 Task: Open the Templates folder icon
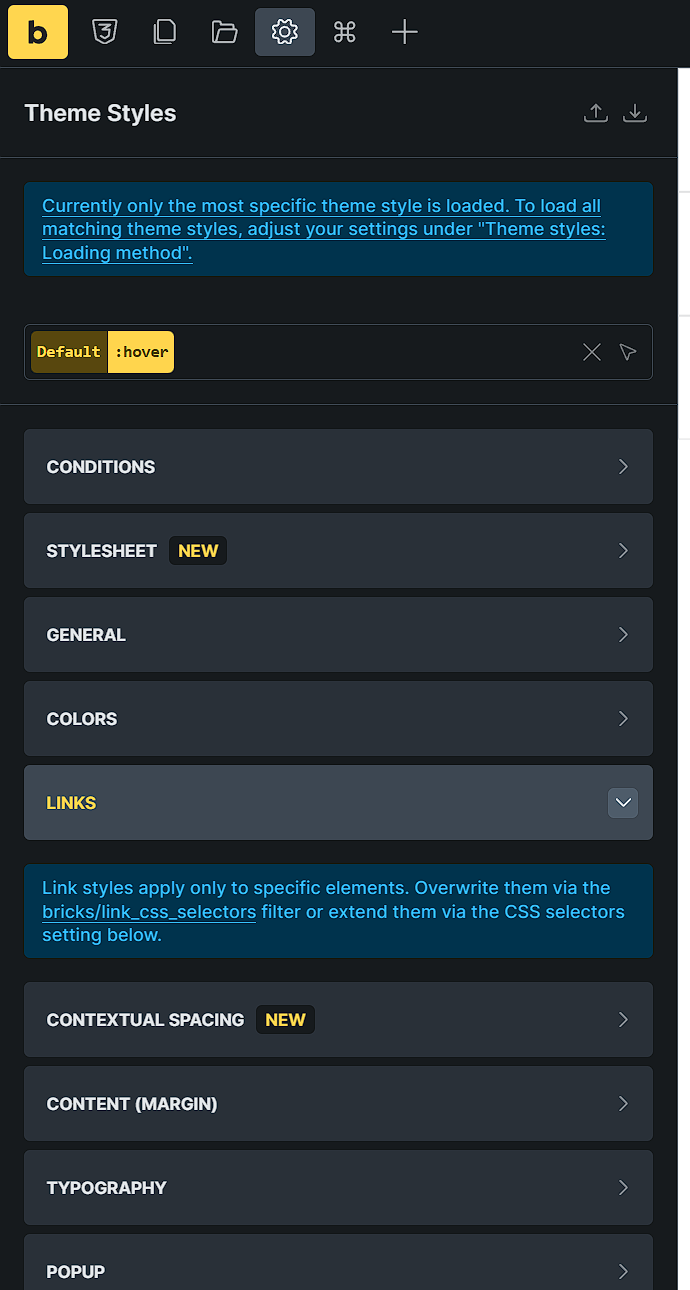click(x=225, y=32)
